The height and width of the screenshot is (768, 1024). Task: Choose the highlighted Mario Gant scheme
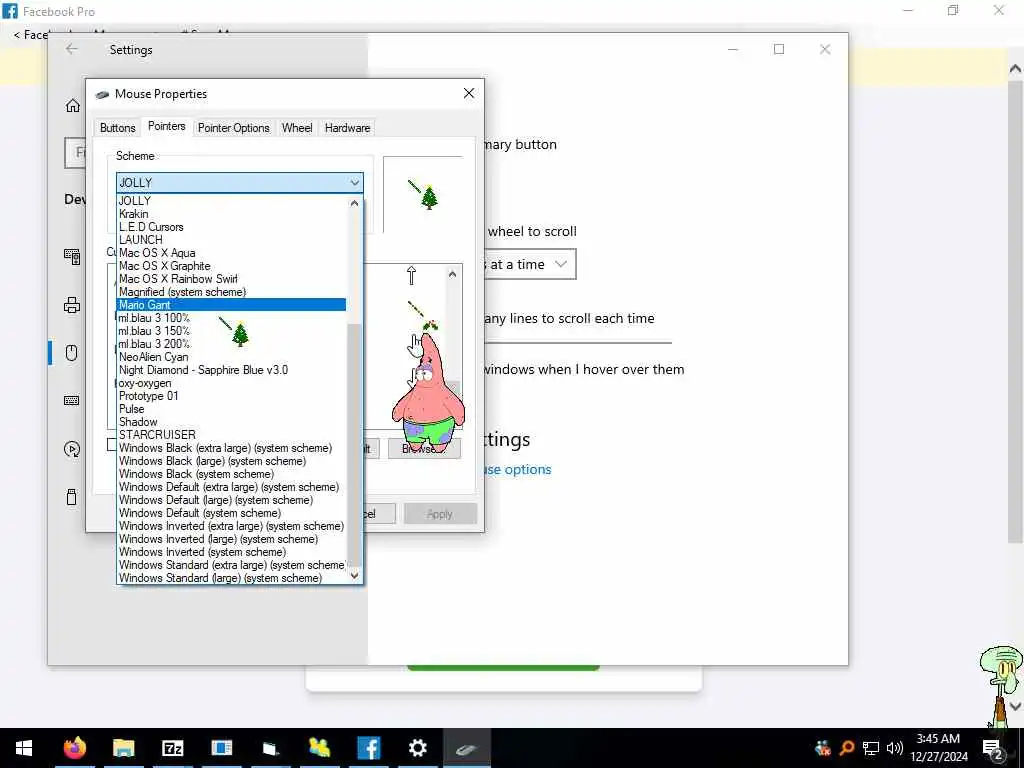point(231,305)
